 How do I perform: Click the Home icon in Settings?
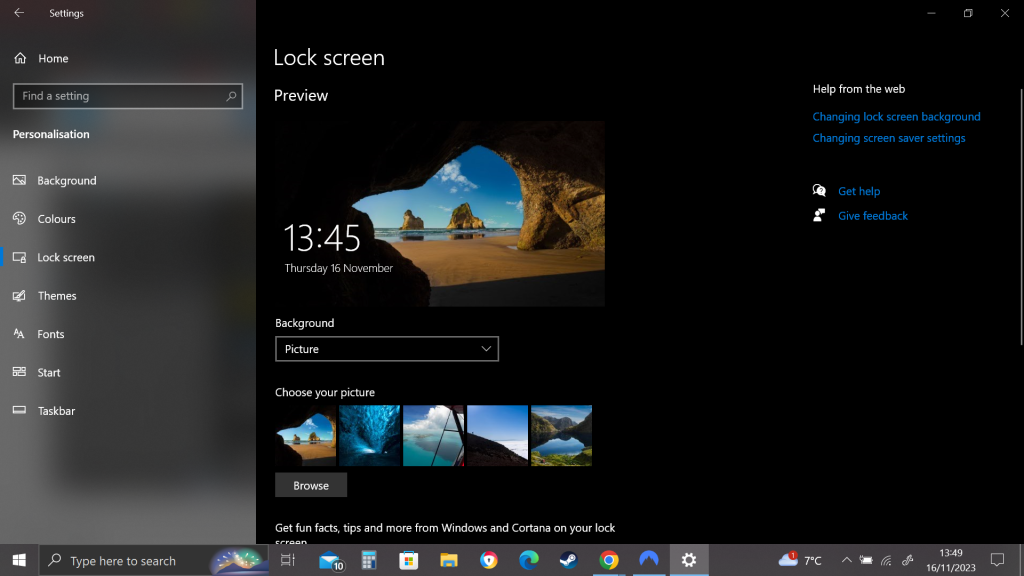(x=19, y=59)
